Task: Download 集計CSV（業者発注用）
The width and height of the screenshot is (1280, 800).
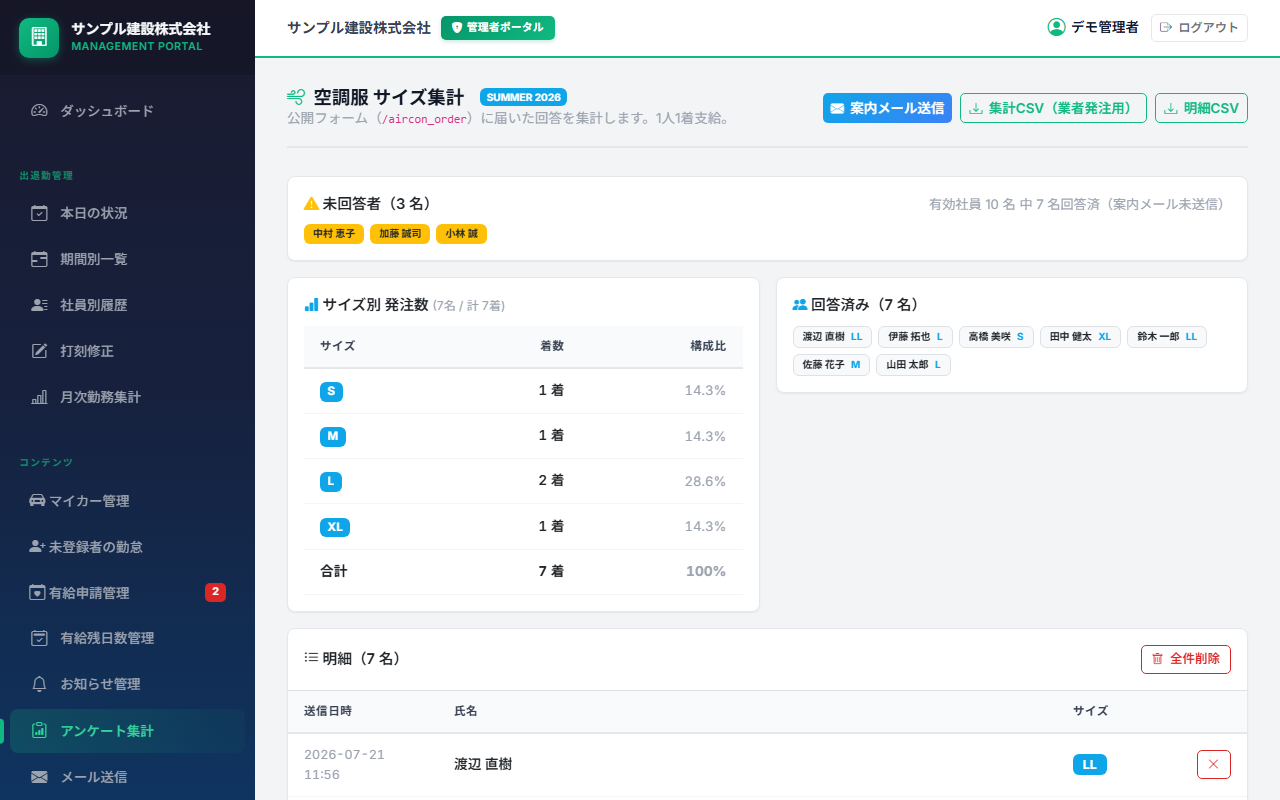Action: (1053, 108)
